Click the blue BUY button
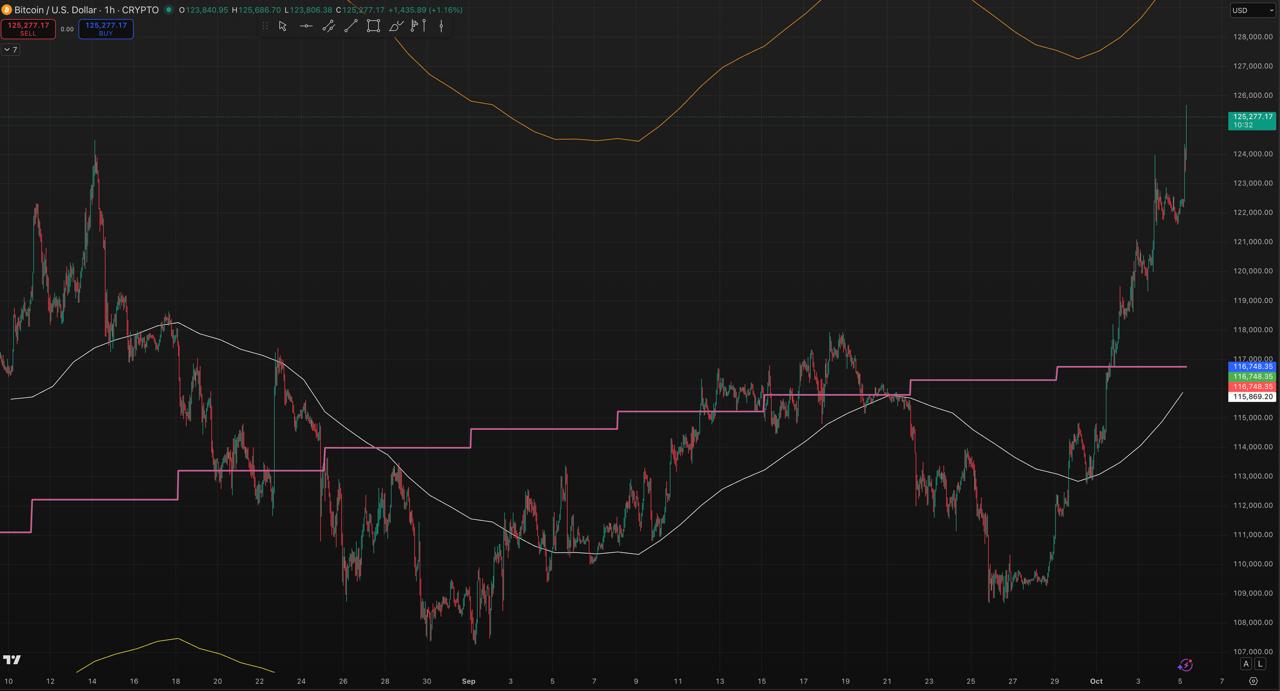 tap(106, 29)
